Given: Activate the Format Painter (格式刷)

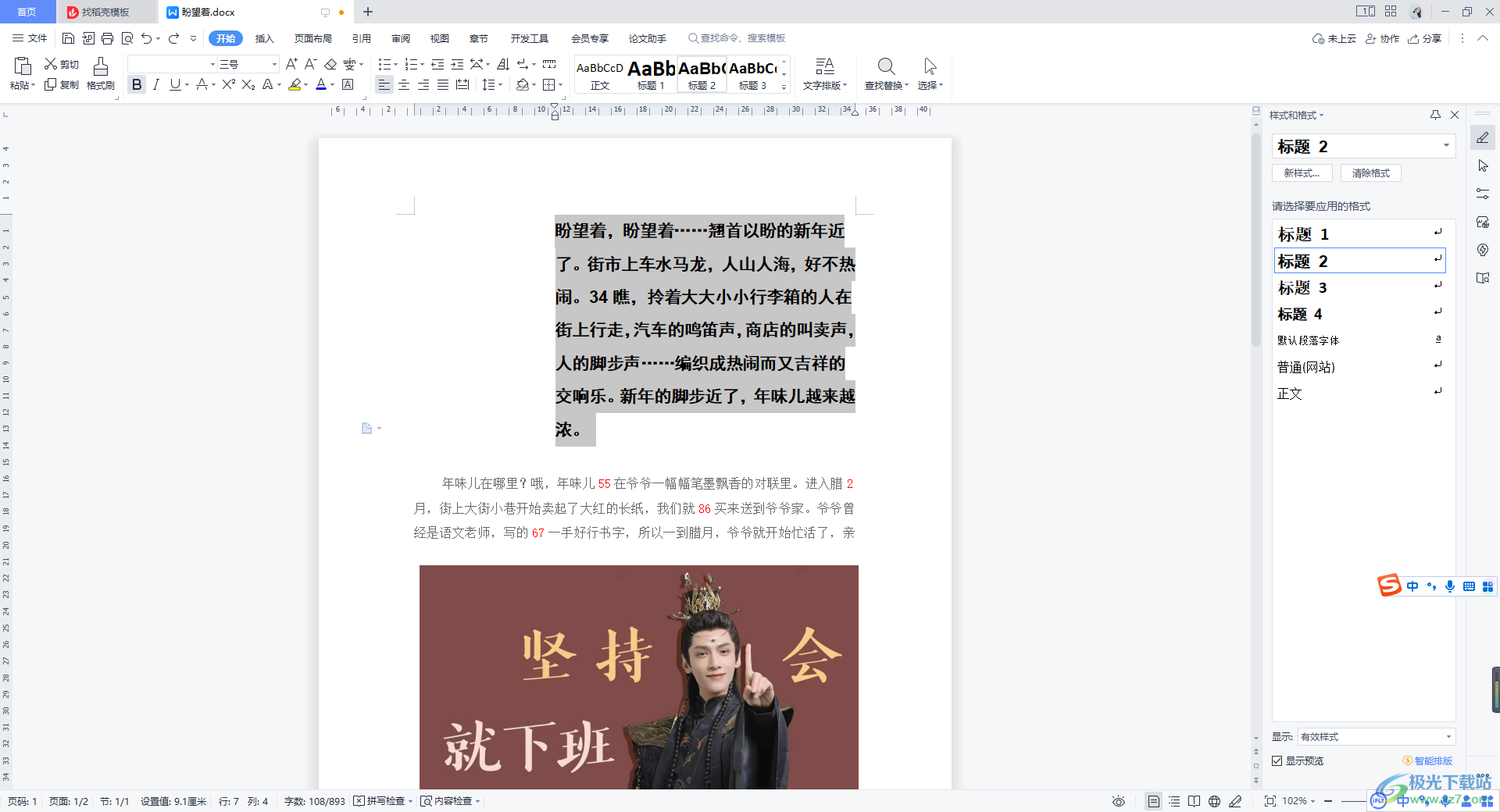Looking at the screenshot, I should [x=101, y=74].
